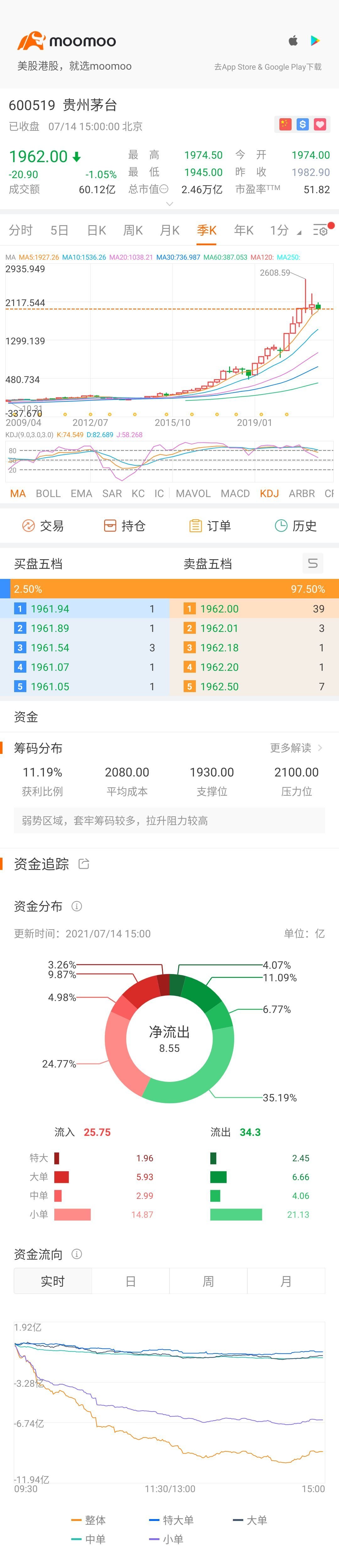
Task: Tap the 总市值 info icon
Action: click(164, 189)
